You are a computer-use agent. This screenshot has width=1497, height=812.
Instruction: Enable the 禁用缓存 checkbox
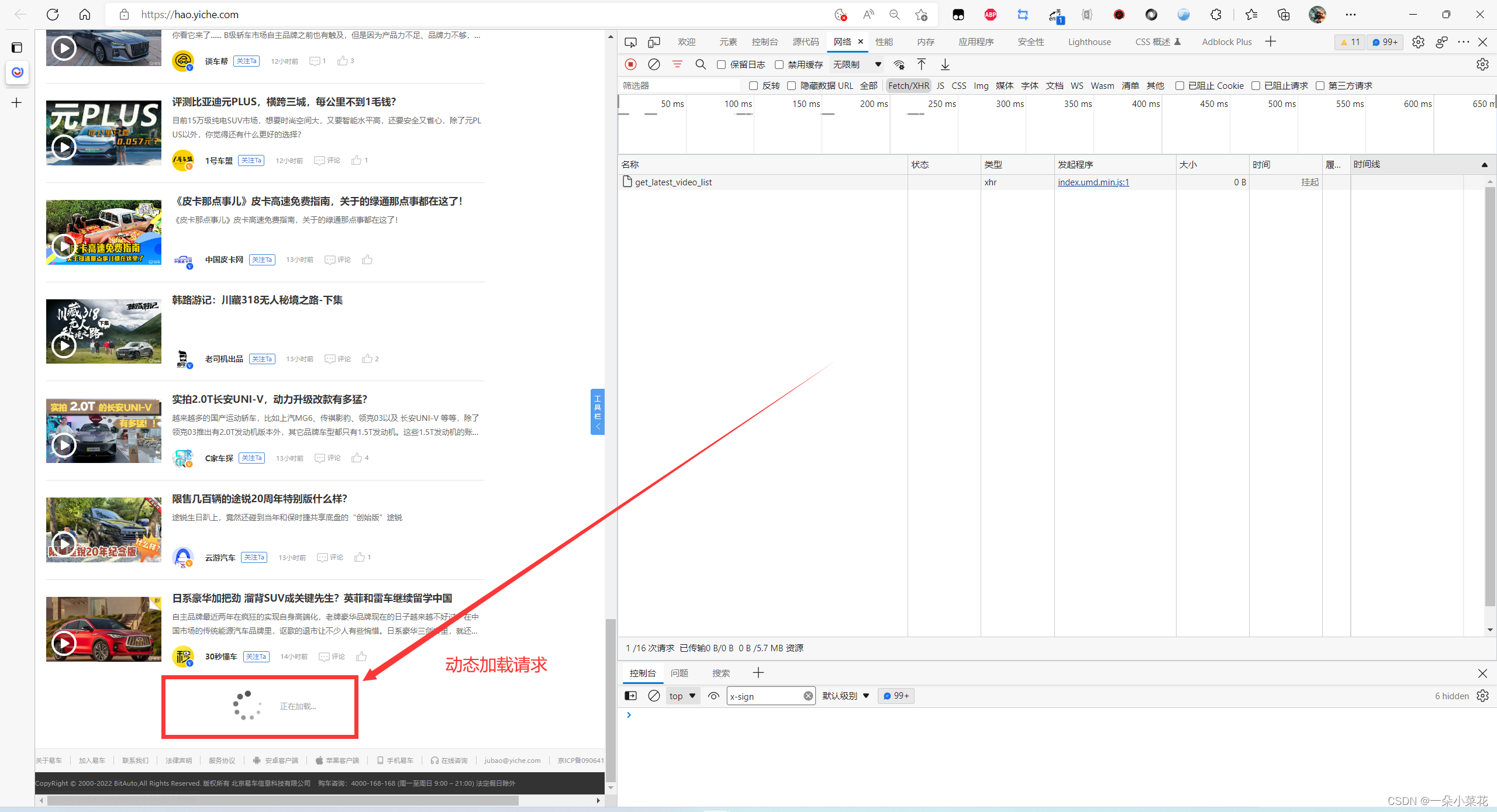[x=779, y=65]
